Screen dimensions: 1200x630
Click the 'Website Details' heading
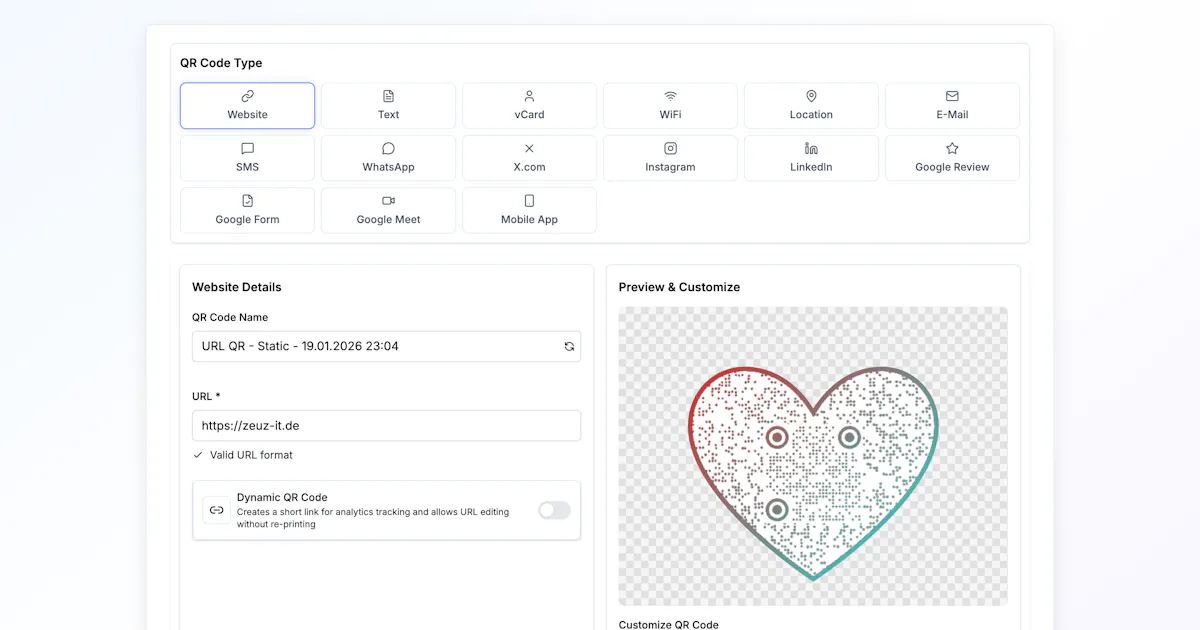[237, 287]
